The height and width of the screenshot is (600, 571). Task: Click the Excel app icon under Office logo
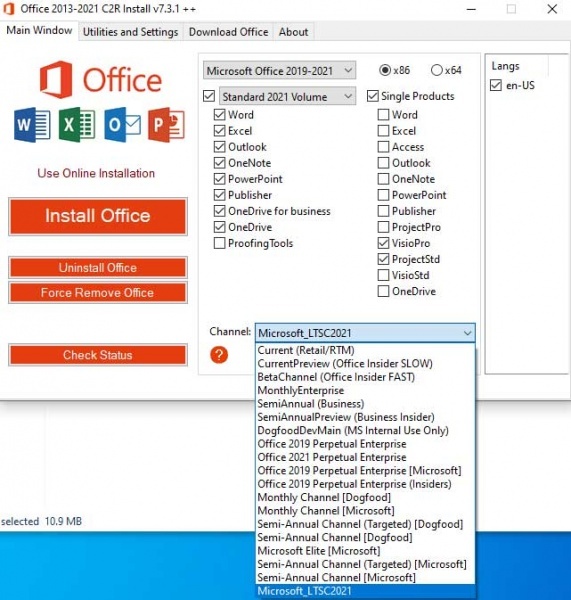coord(77,125)
